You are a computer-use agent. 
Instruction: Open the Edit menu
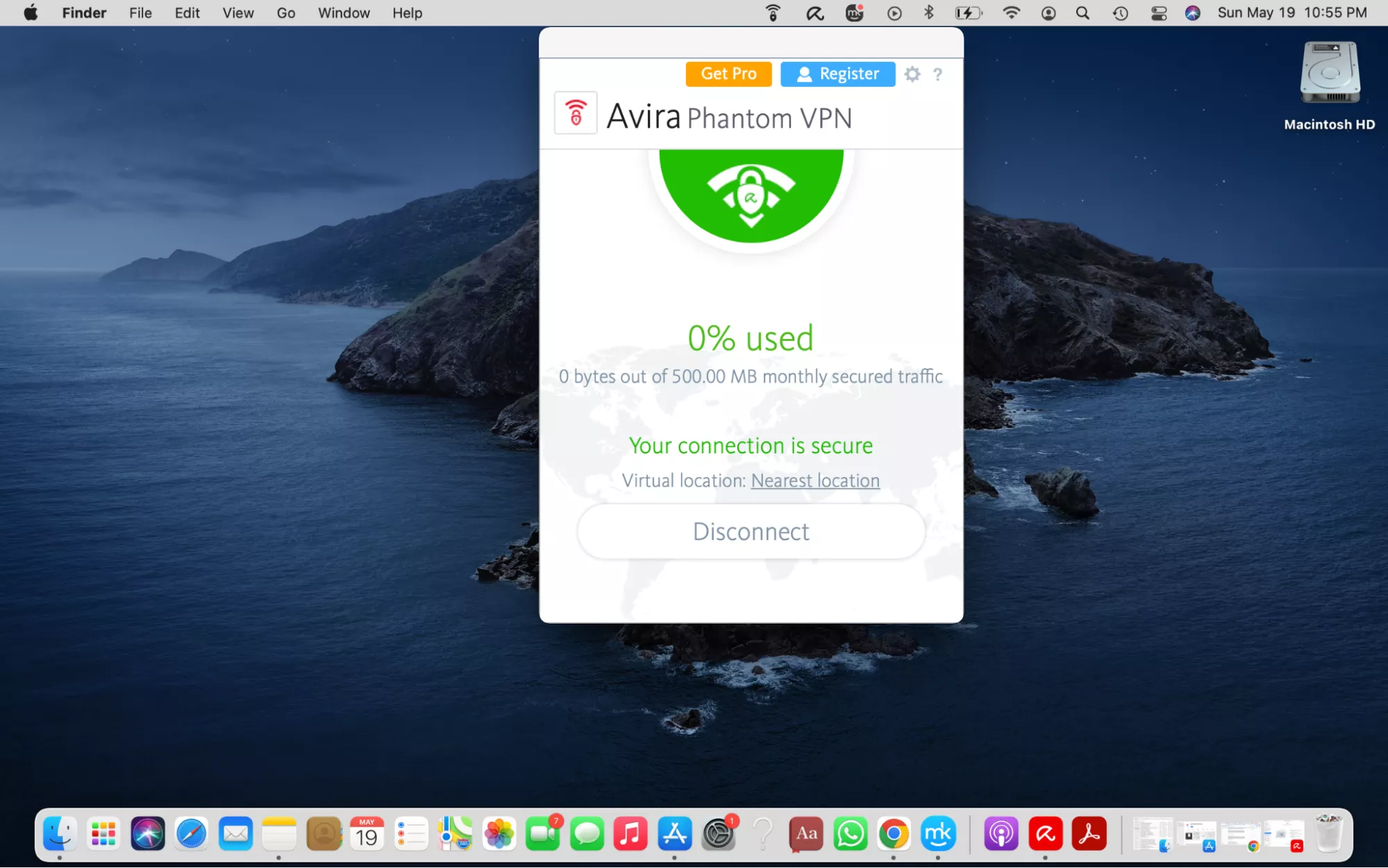[x=187, y=13]
